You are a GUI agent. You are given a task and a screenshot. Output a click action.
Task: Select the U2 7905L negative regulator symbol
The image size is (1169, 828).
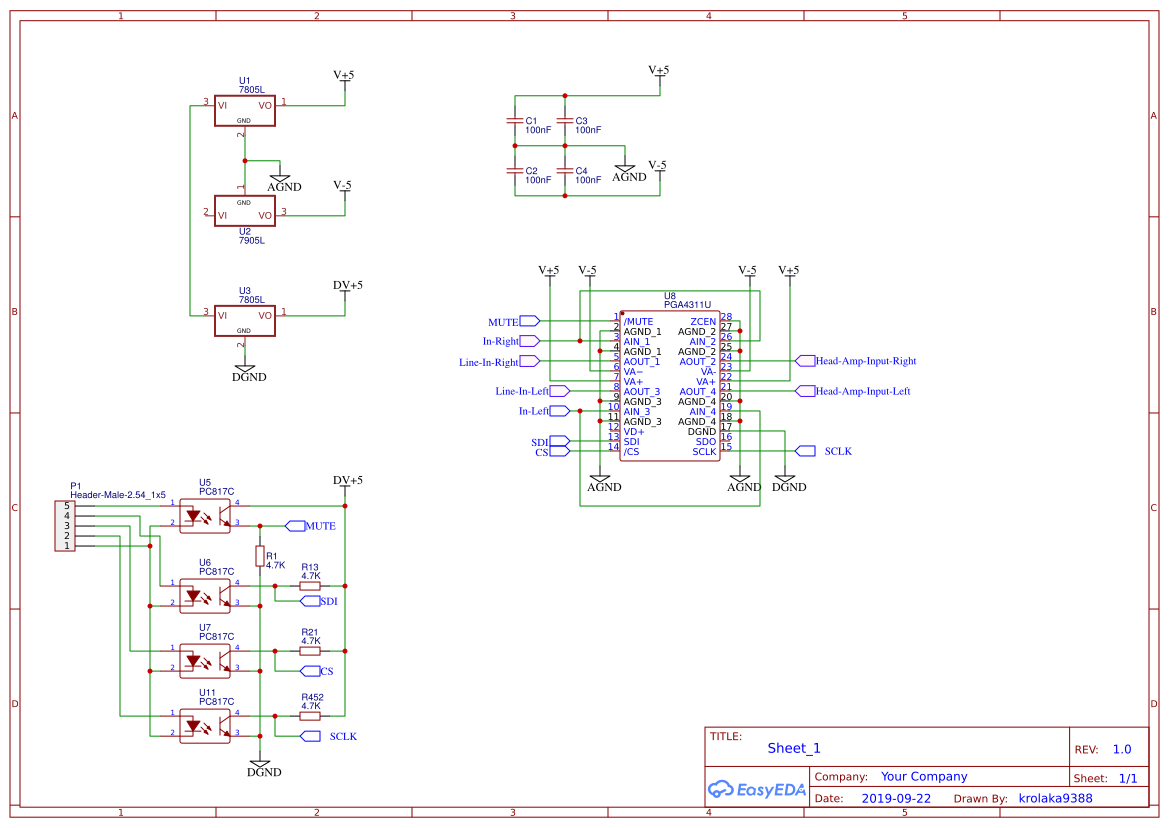click(244, 212)
